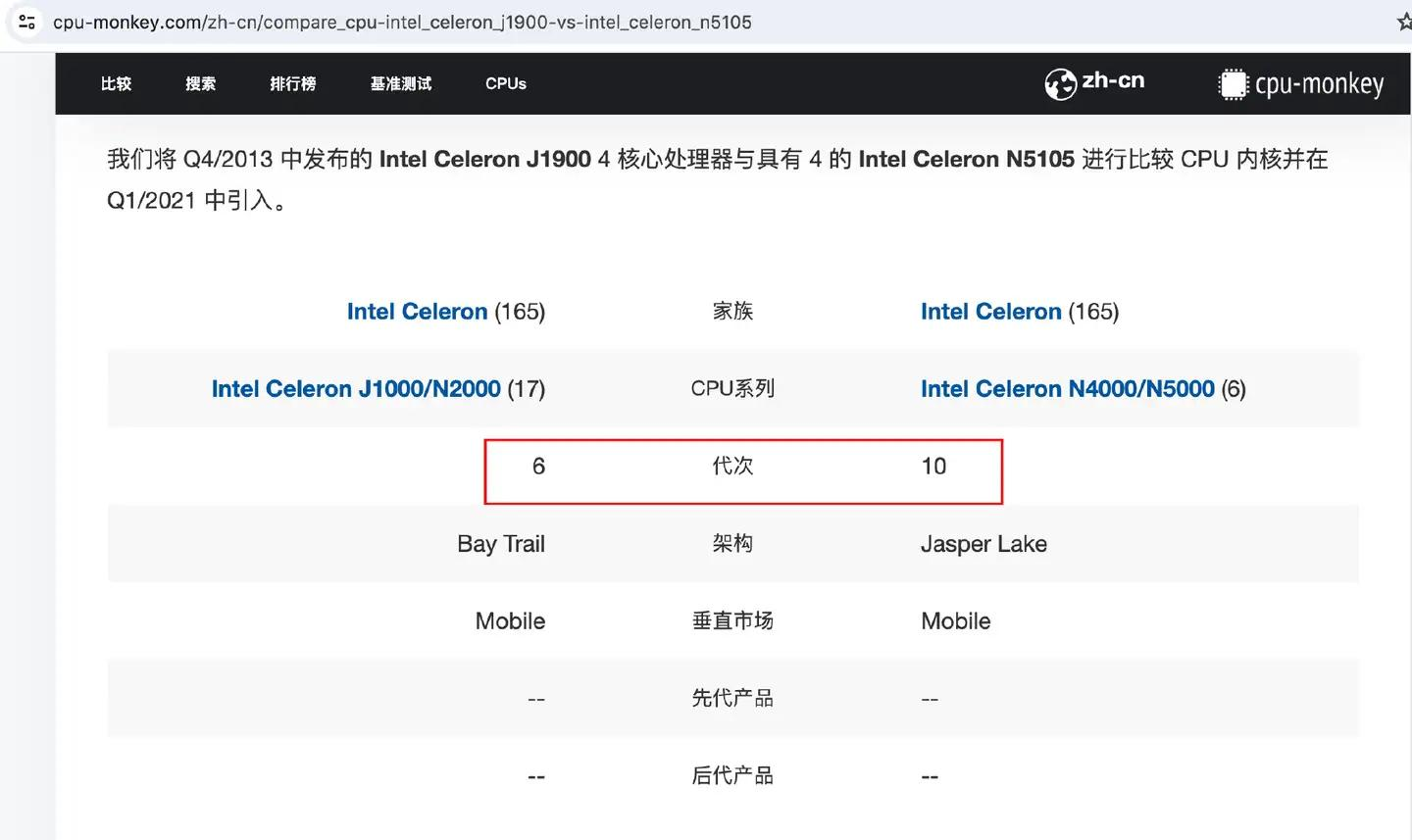The height and width of the screenshot is (840, 1412).
Task: Open the right Intel Celeron family link
Action: pos(990,312)
